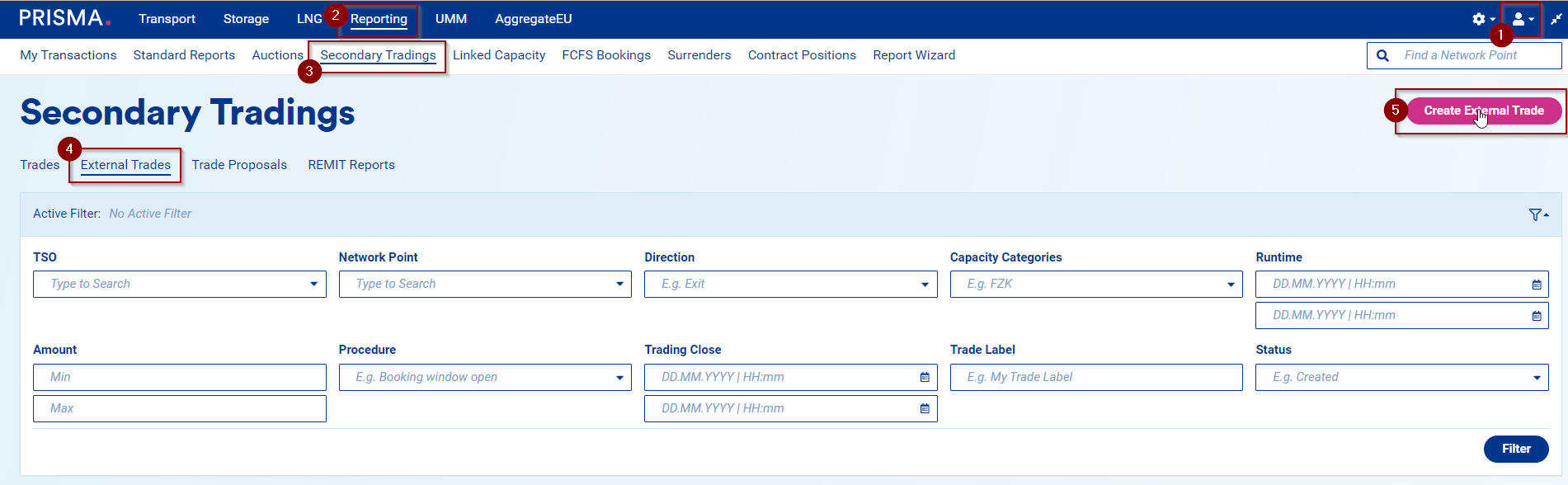The width and height of the screenshot is (1568, 485).
Task: Open calendar for first Trading Close date
Action: tap(925, 377)
